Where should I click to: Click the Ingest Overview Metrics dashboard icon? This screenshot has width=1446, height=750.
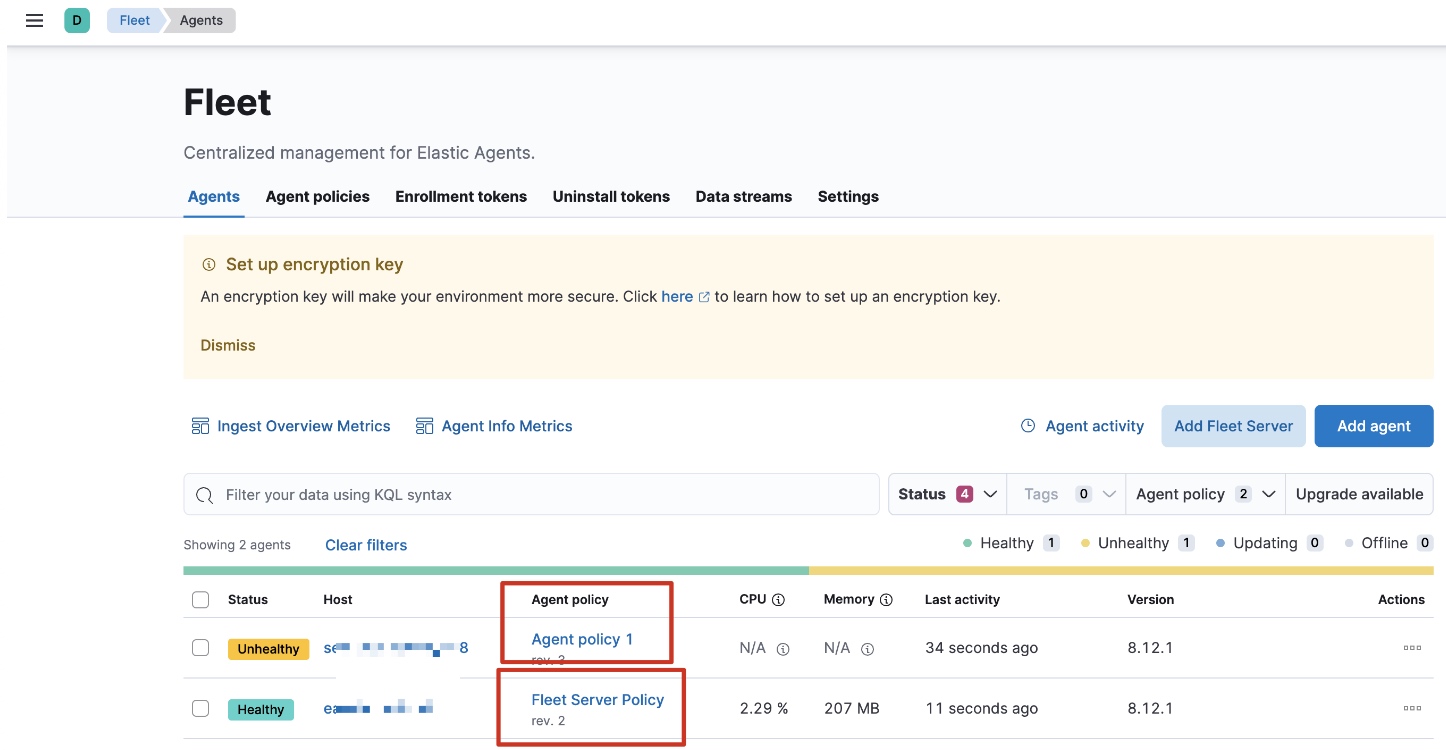(x=200, y=426)
